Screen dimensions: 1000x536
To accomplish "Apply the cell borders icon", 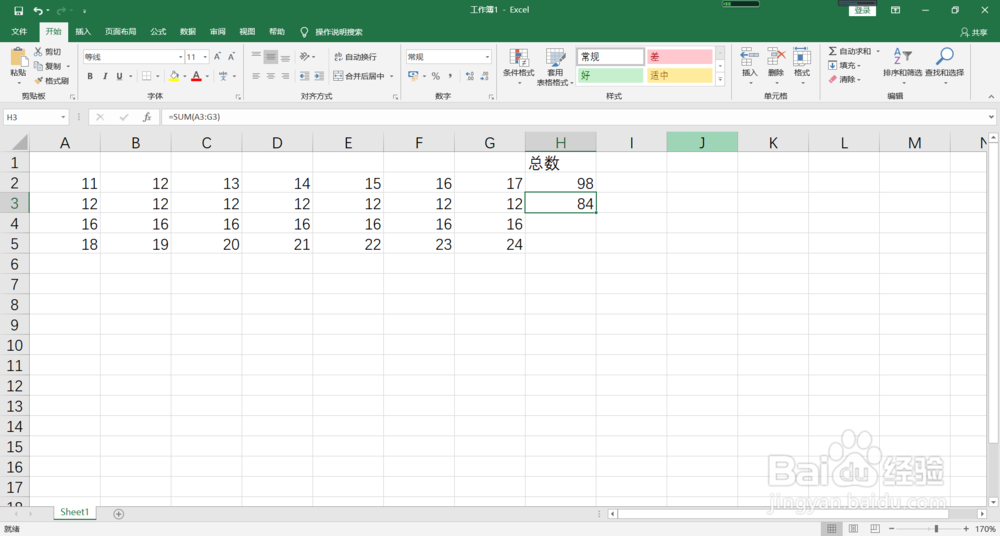I will (147, 76).
